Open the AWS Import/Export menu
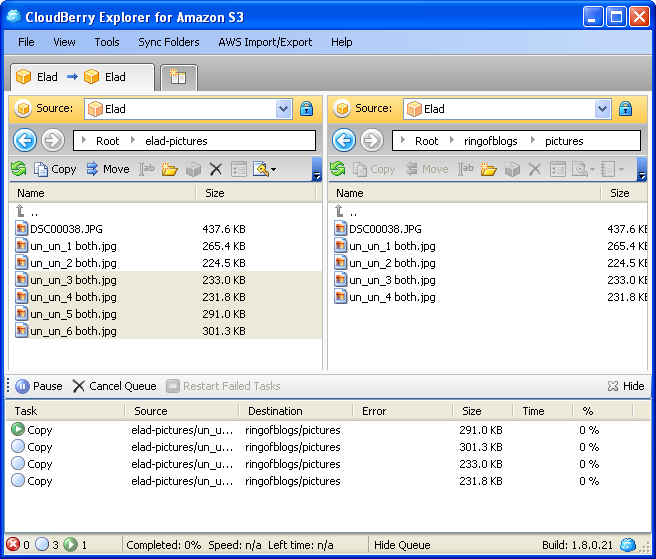 [x=265, y=42]
